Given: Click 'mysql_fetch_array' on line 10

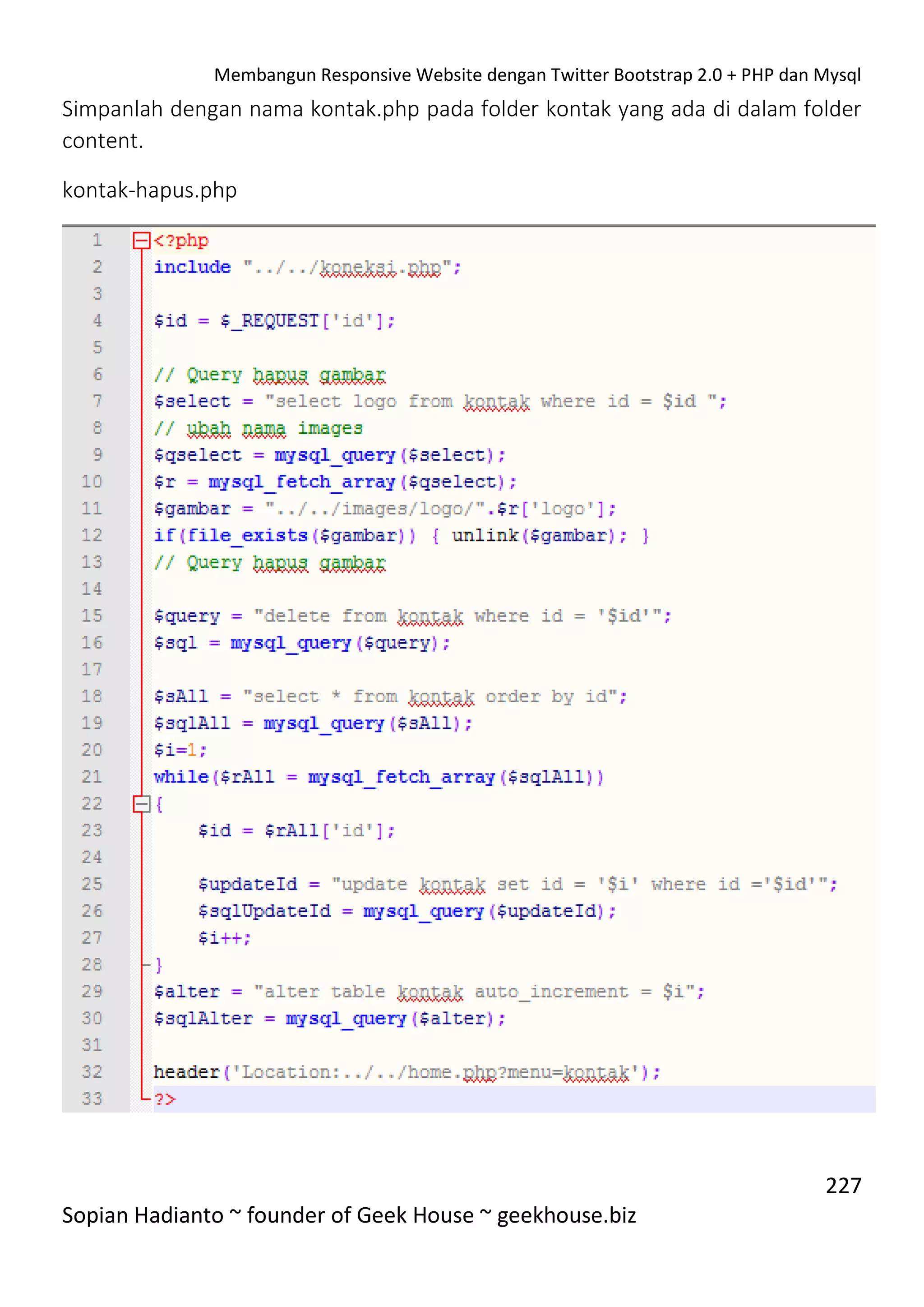Looking at the screenshot, I should pyautogui.click(x=301, y=482).
